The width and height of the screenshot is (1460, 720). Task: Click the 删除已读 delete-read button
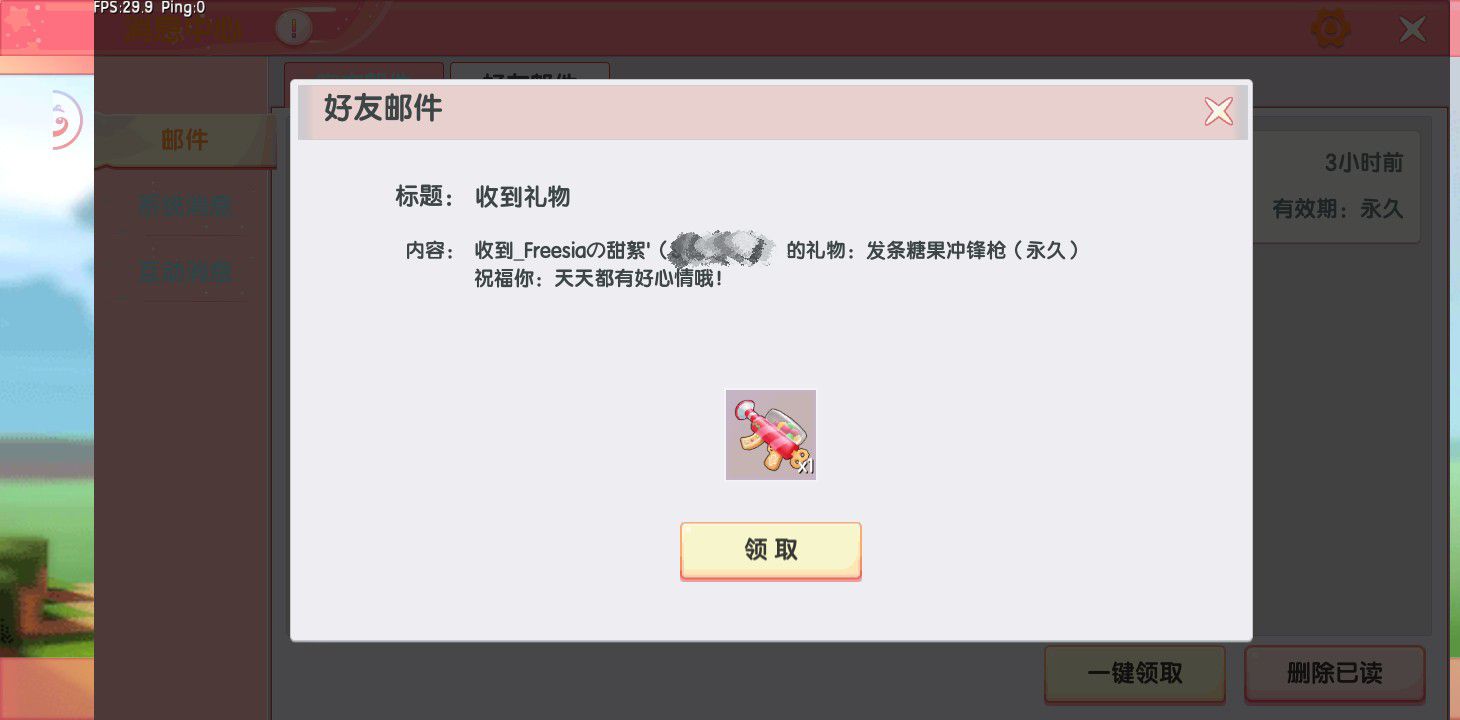pos(1335,673)
